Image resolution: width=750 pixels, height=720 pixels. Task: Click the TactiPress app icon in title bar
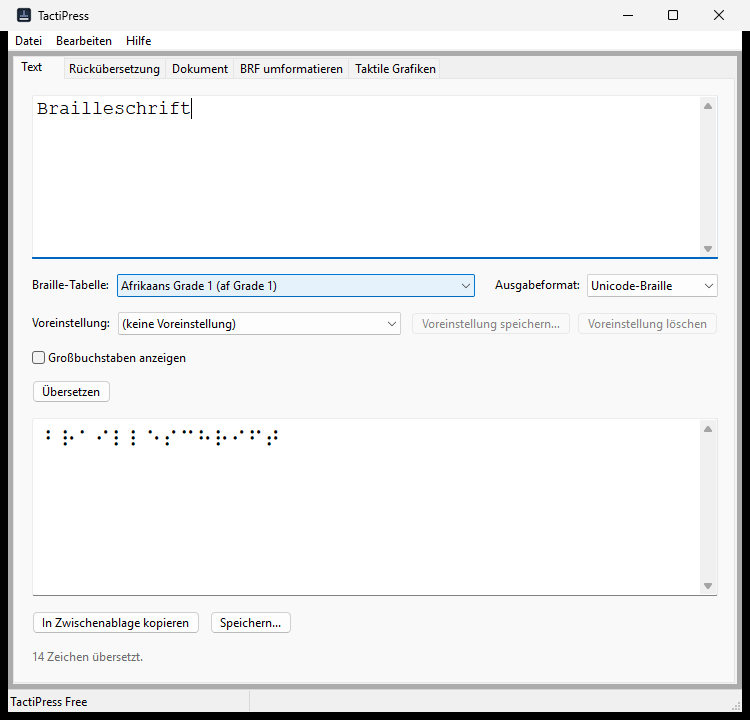click(x=24, y=15)
